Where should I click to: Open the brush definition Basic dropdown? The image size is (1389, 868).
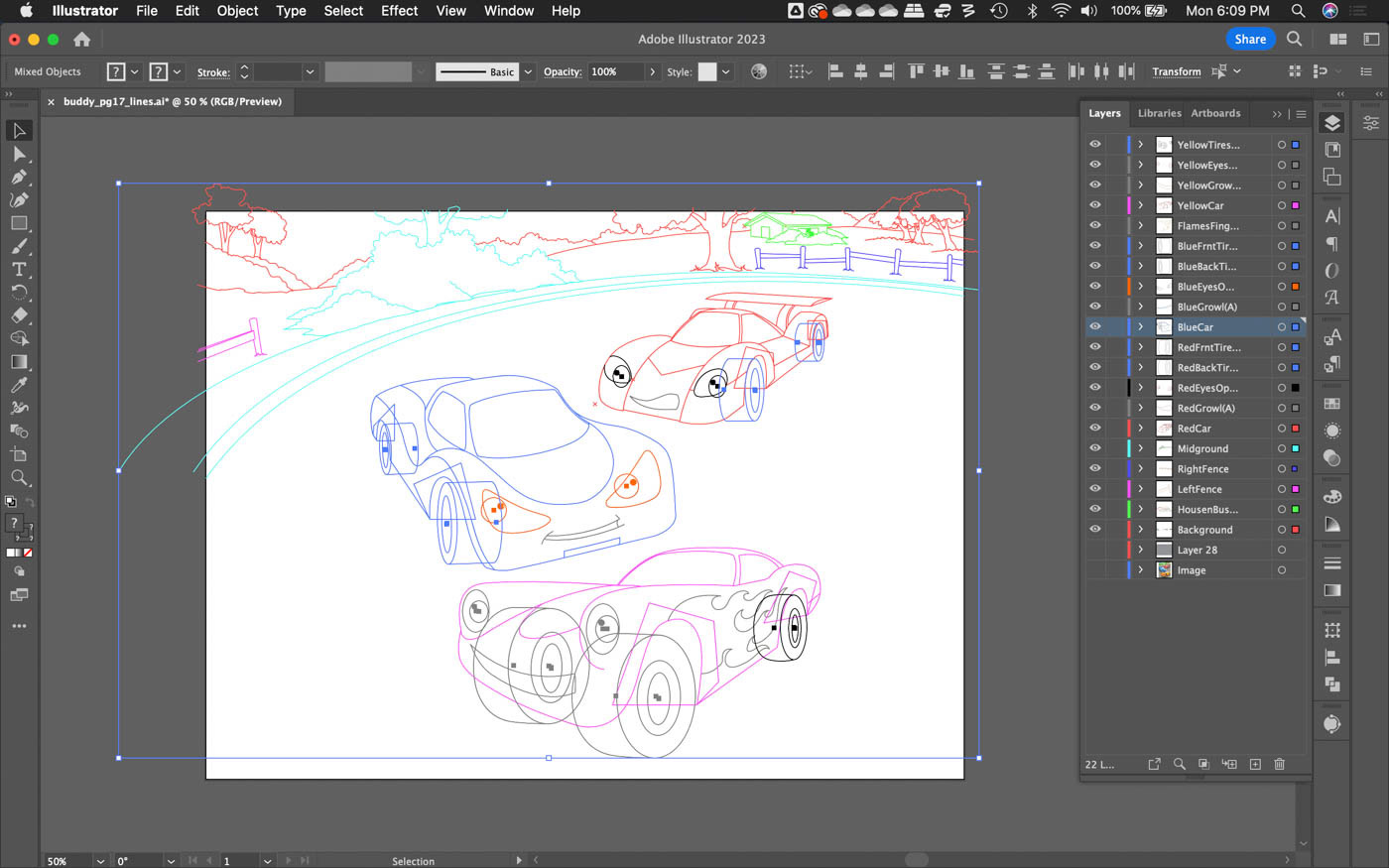(x=528, y=71)
